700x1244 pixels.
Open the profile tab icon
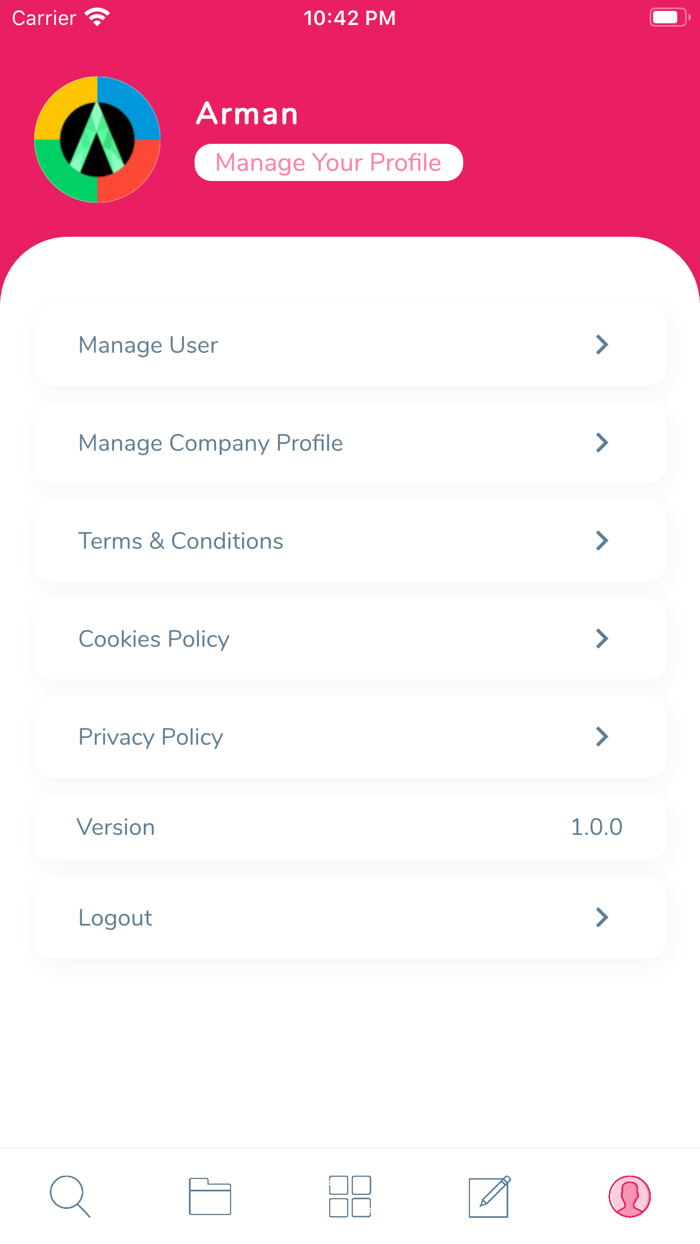pyautogui.click(x=630, y=1196)
